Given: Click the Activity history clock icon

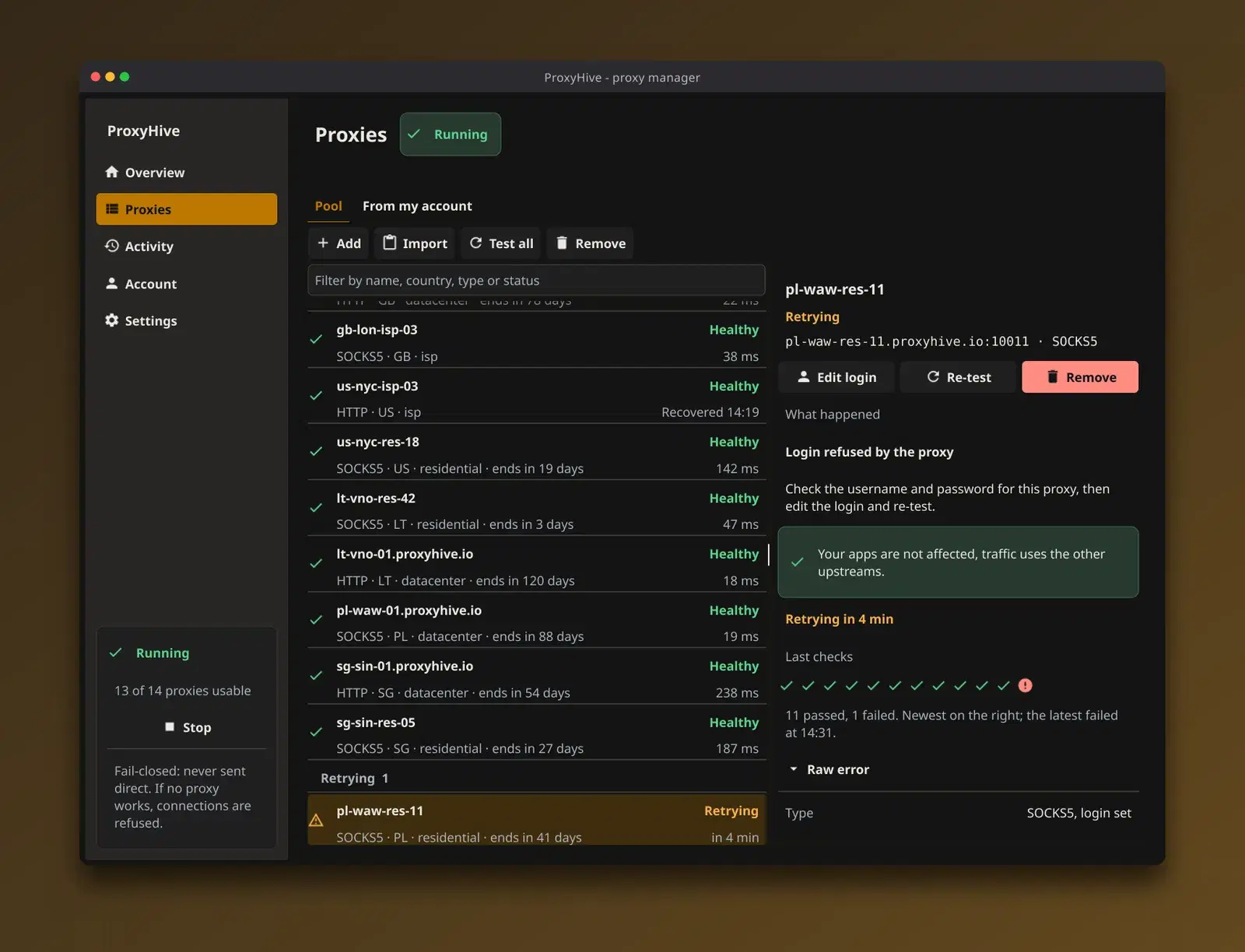Looking at the screenshot, I should pos(112,246).
